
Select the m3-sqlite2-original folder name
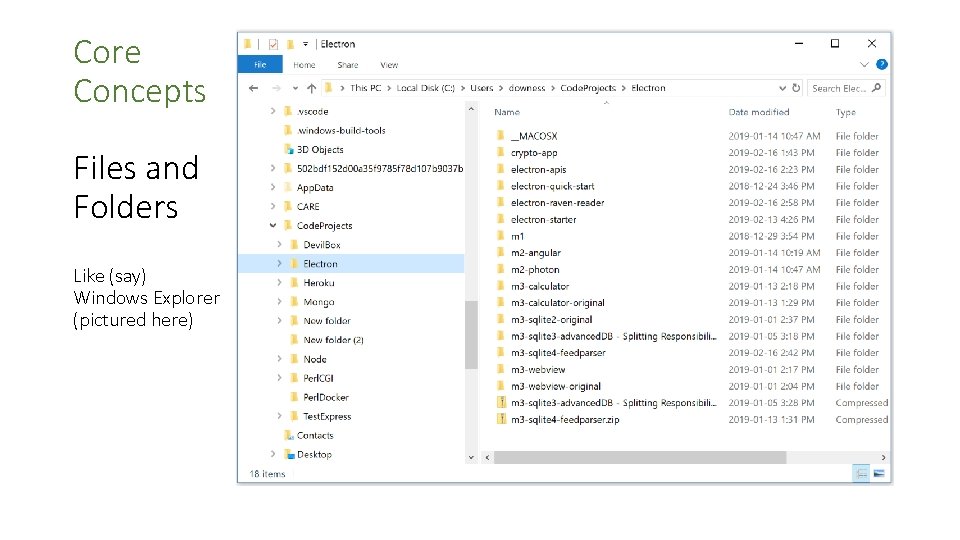pos(552,320)
